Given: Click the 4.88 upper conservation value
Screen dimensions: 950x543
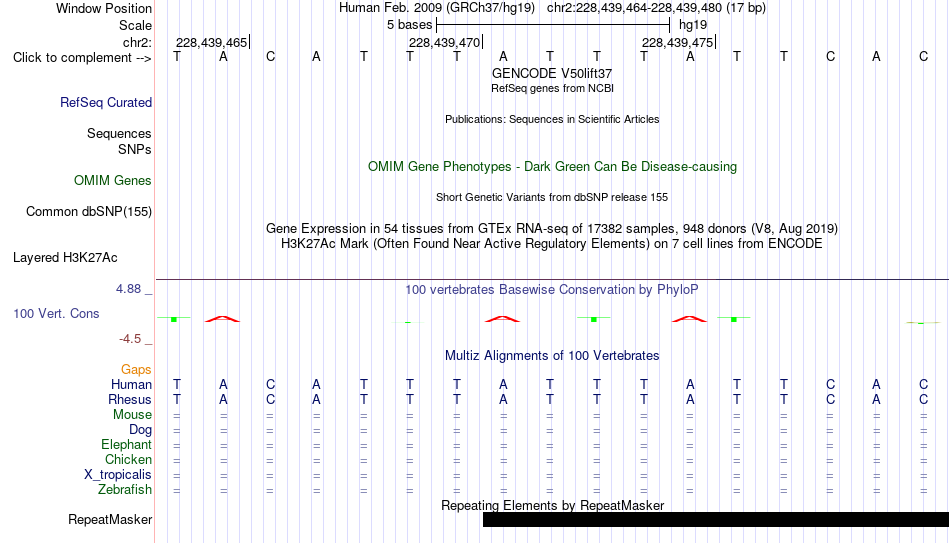Looking at the screenshot, I should [128, 289].
